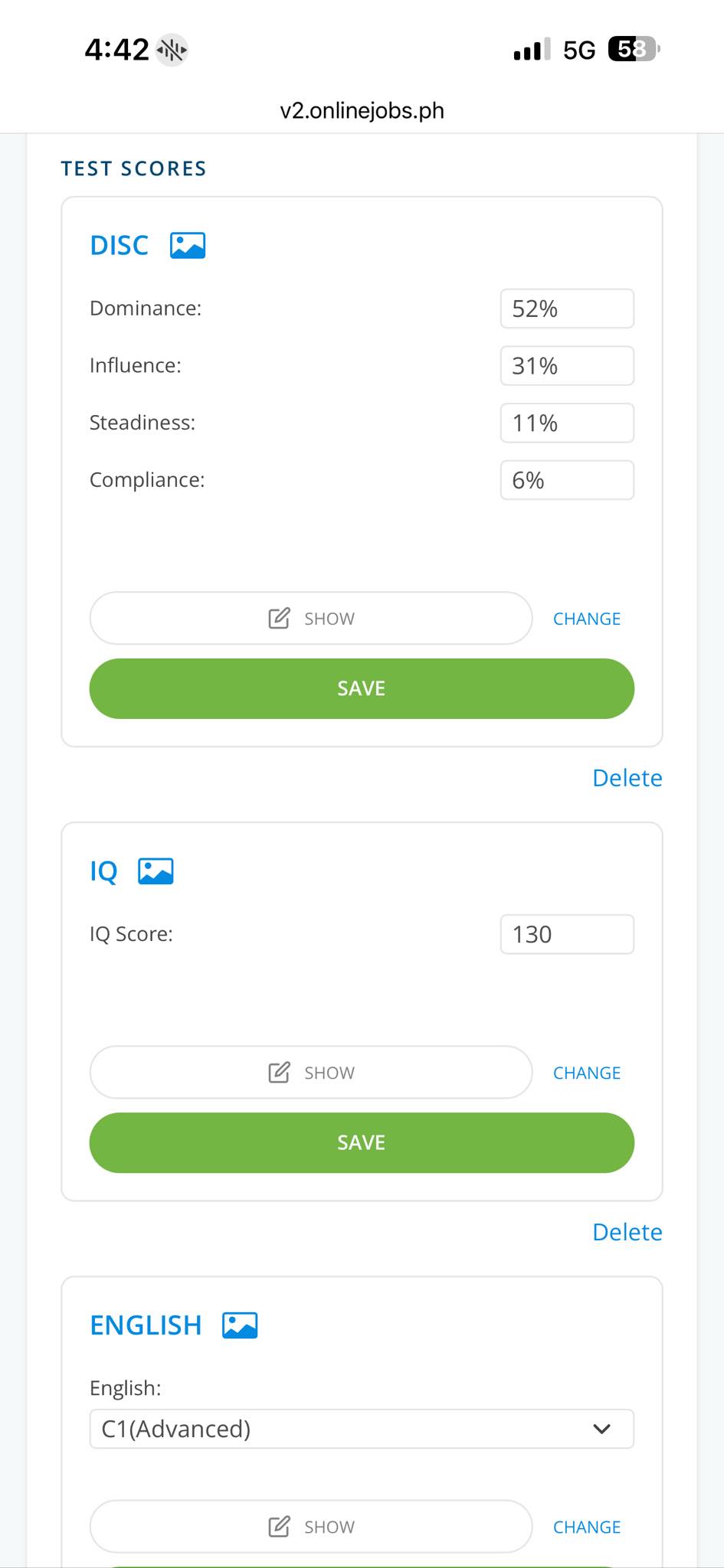Save the DISC test scores
The image size is (724, 1568).
[x=362, y=688]
